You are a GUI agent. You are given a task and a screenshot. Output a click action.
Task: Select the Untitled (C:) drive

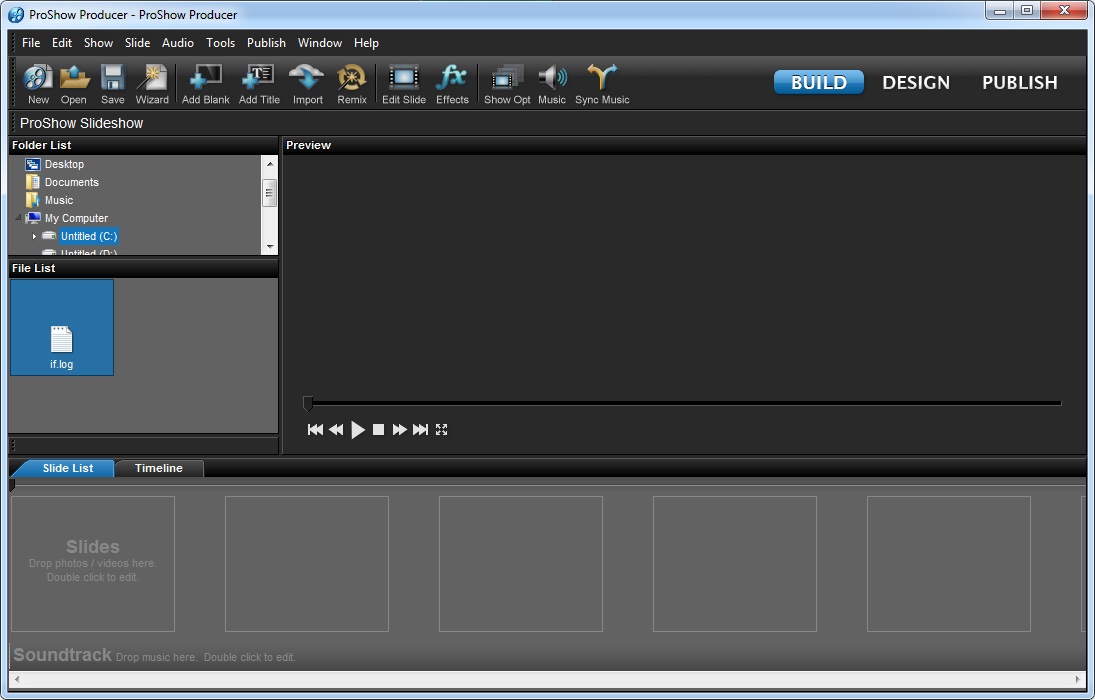click(80, 236)
